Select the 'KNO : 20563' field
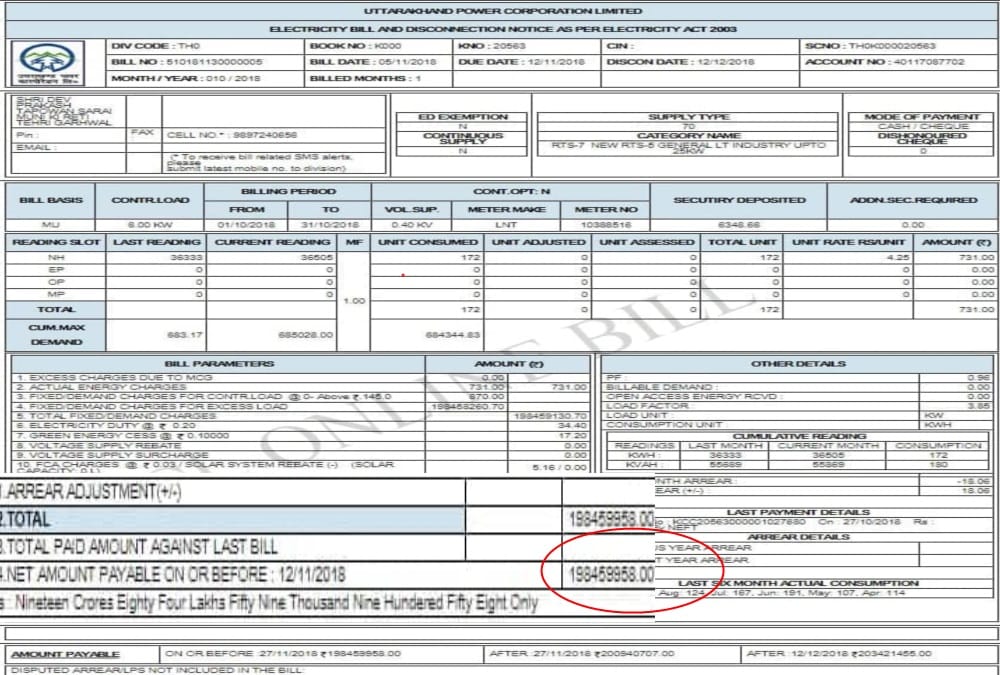Screen dimensions: 1000x675 [x=492, y=46]
